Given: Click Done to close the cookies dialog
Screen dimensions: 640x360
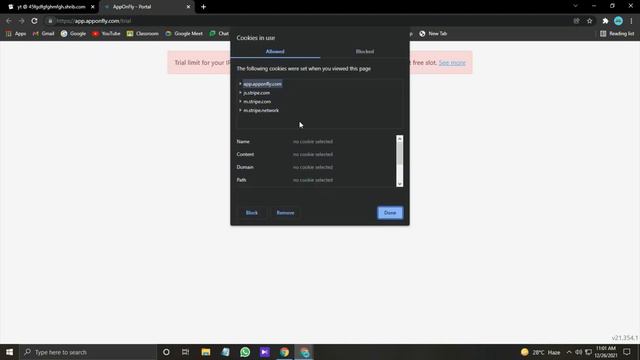Looking at the screenshot, I should tap(390, 213).
